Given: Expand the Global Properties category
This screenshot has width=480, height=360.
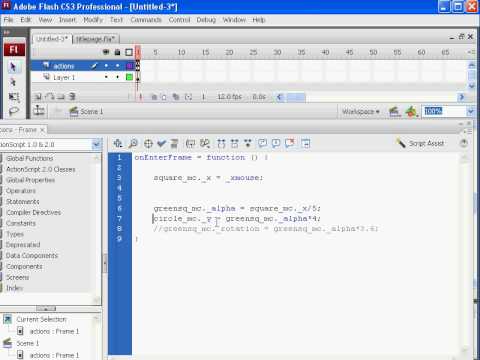Looking at the screenshot, I should click(30, 180).
